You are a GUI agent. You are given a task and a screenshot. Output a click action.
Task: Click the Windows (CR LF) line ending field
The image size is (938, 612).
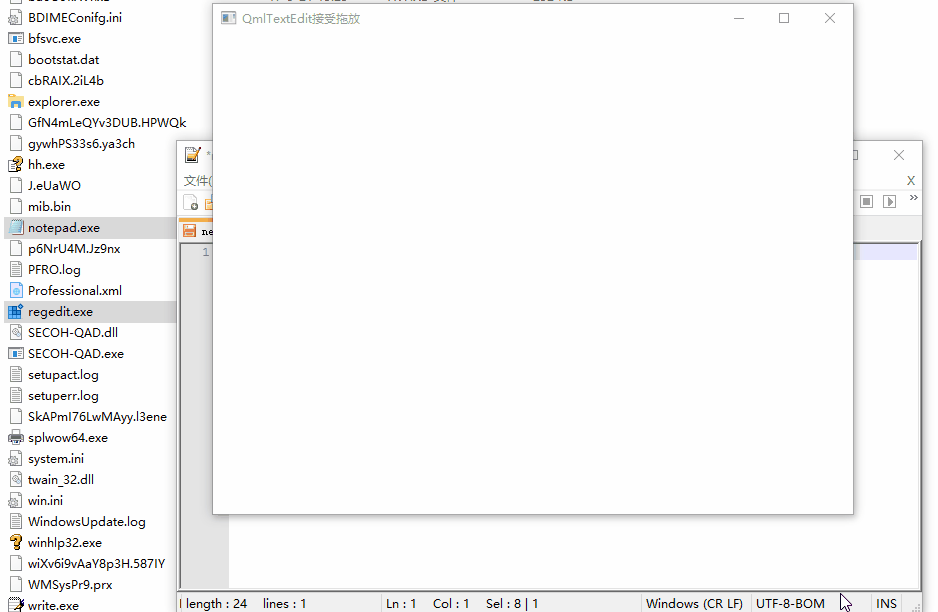[693, 603]
